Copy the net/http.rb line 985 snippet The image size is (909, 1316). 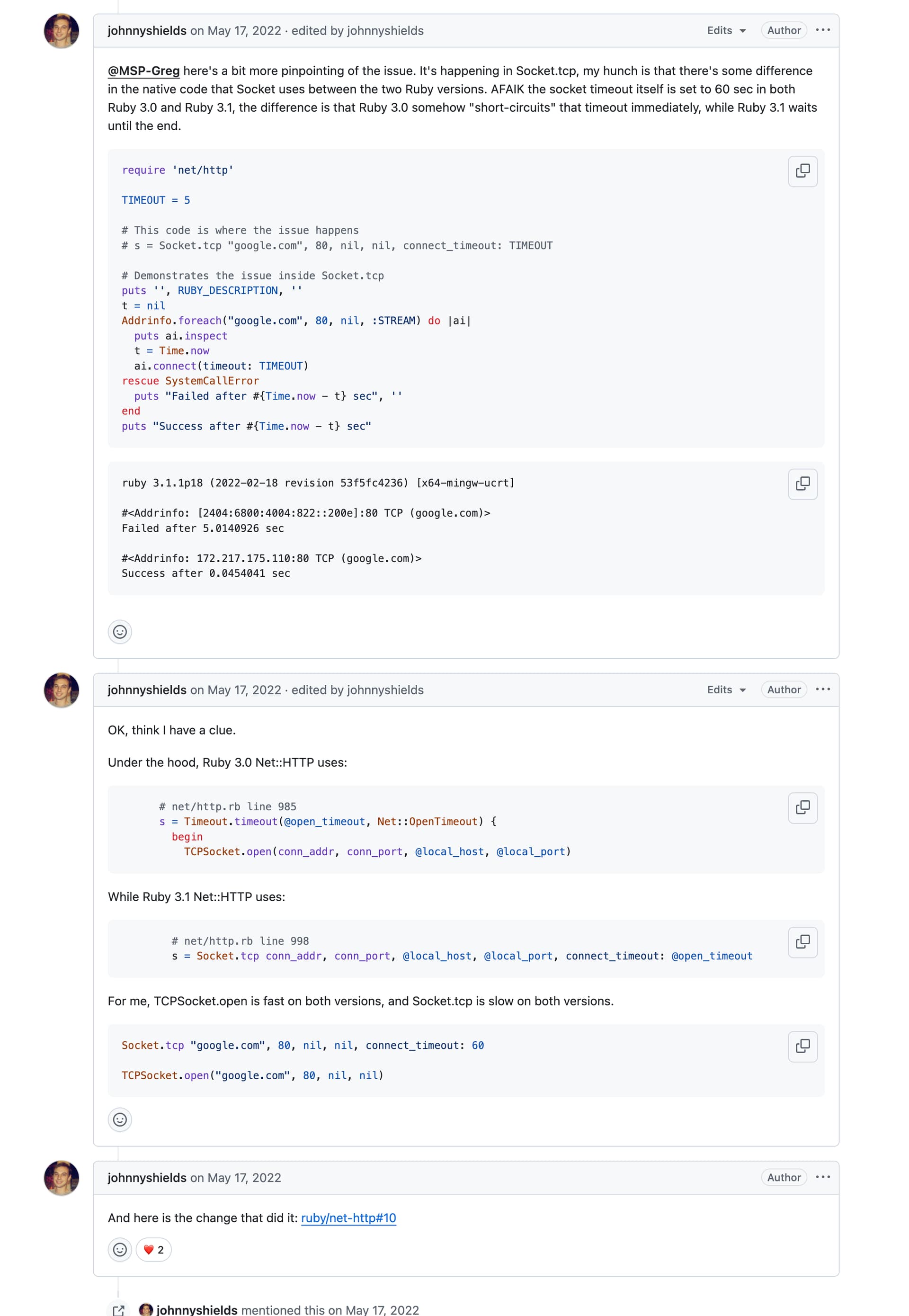tap(802, 808)
